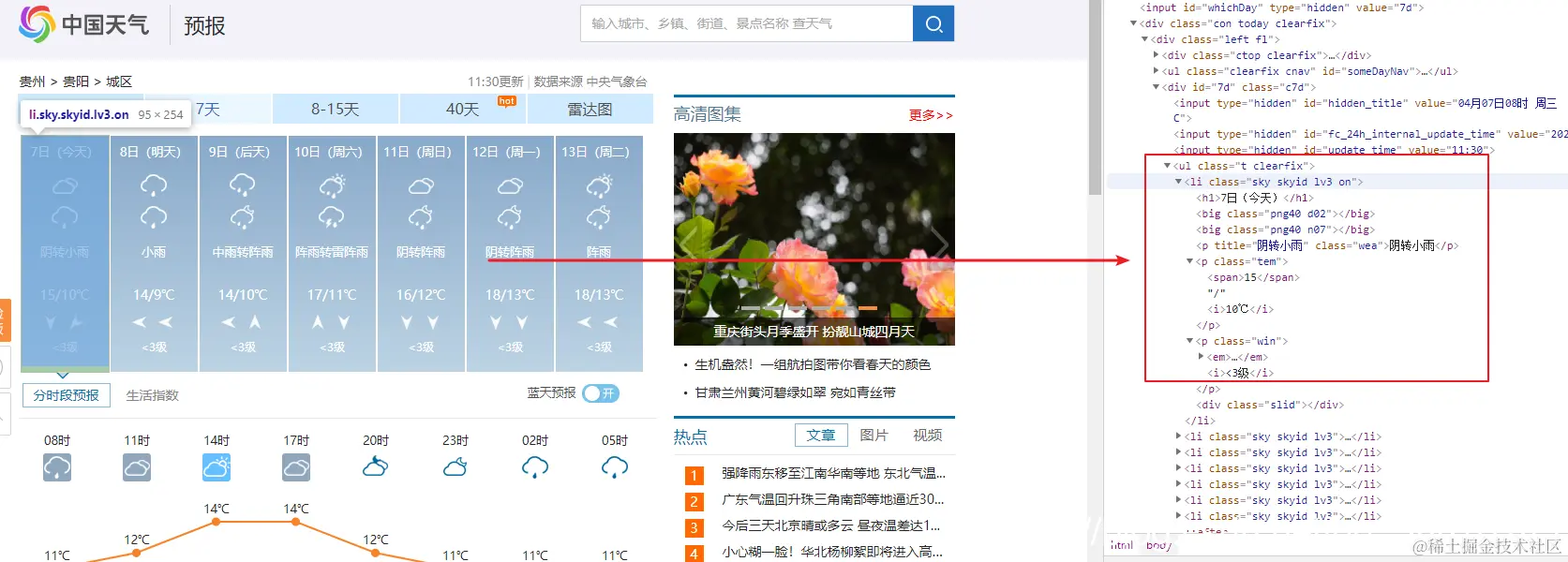The width and height of the screenshot is (1568, 562).
Task: Click lower shower icon in 13日 (周二) card
Action: (599, 218)
